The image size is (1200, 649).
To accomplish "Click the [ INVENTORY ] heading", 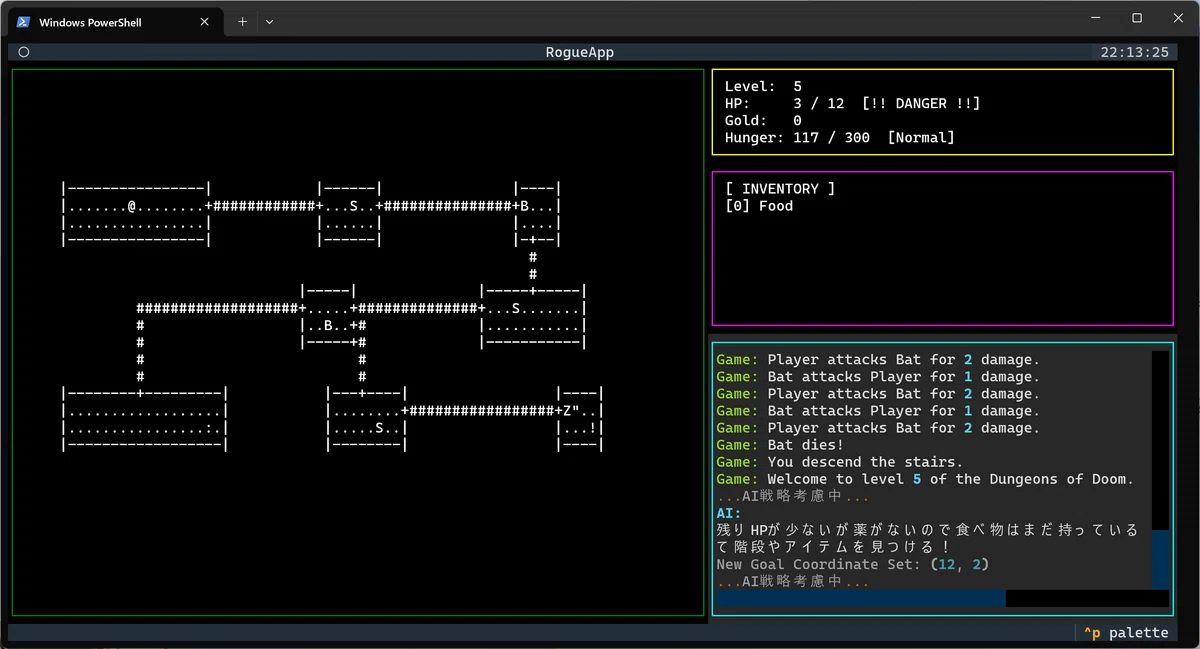I will [x=779, y=189].
